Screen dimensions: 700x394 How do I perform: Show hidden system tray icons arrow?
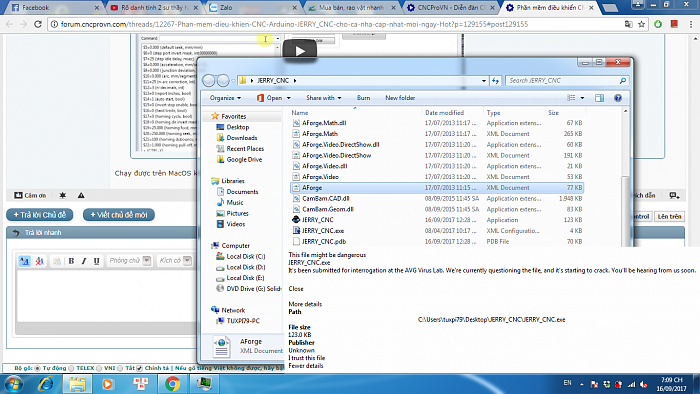(582, 384)
